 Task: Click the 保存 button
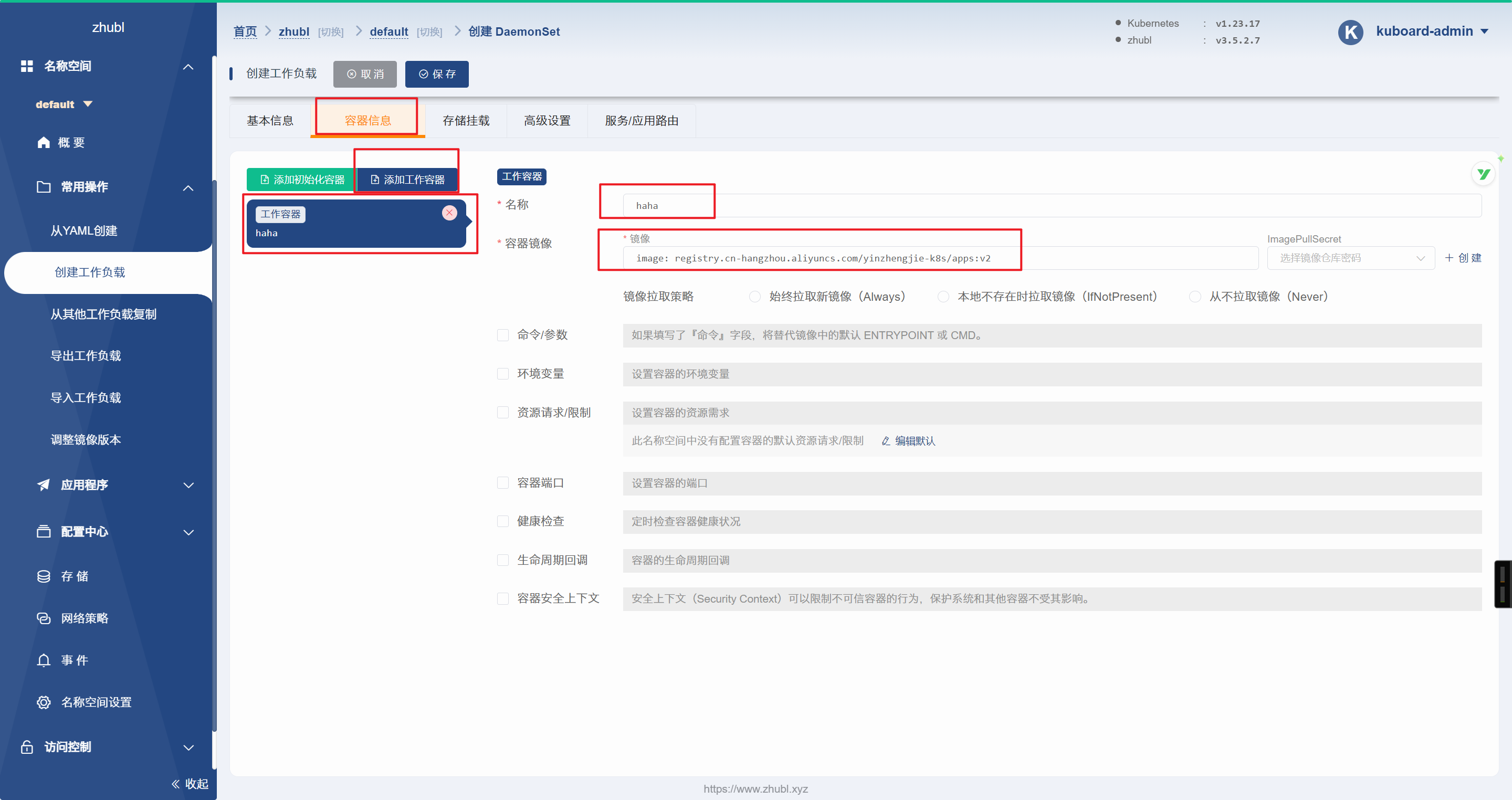point(437,74)
